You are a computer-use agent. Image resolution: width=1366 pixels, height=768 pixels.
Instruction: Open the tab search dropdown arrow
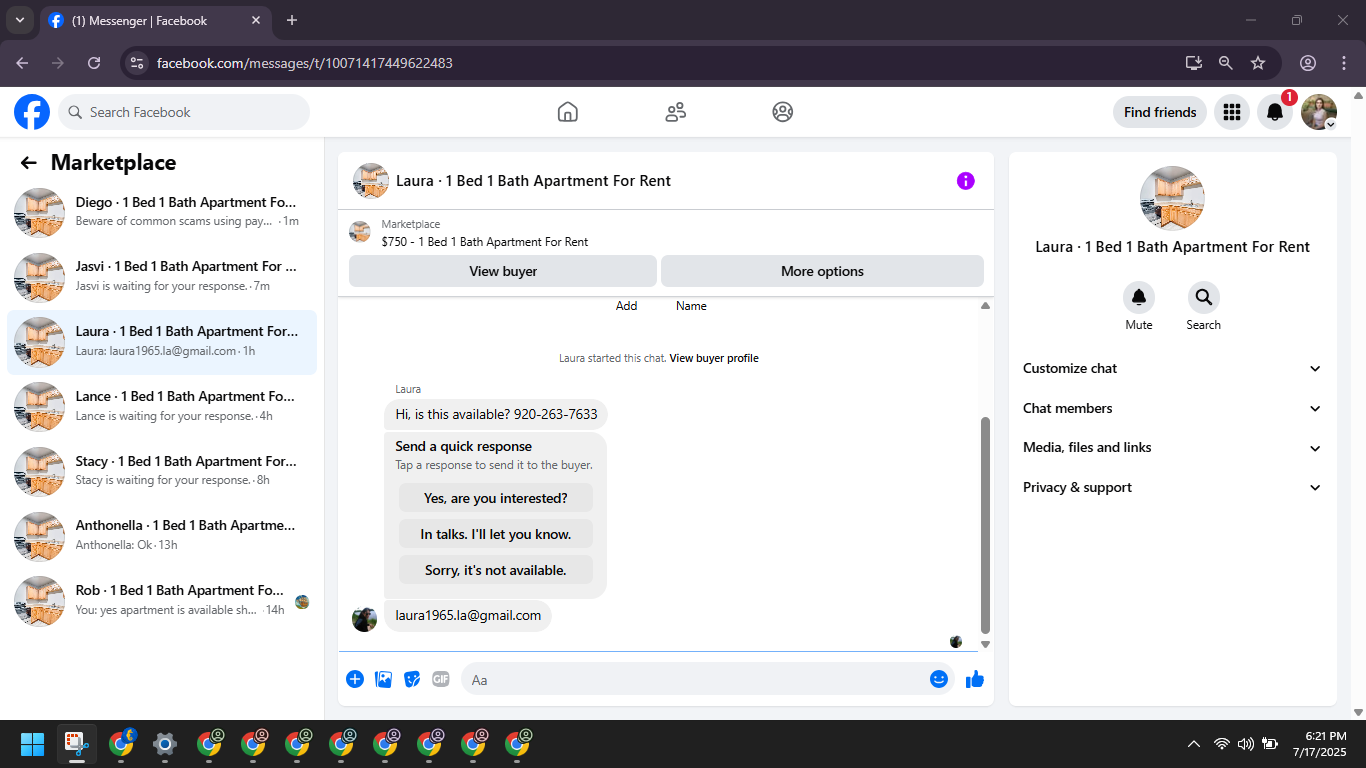19,20
